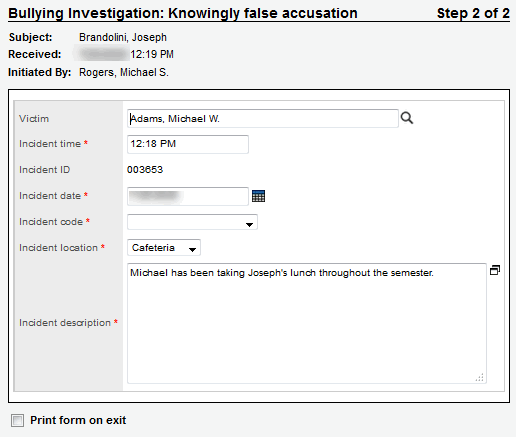Click the Incident ID value 003653

[x=145, y=170]
